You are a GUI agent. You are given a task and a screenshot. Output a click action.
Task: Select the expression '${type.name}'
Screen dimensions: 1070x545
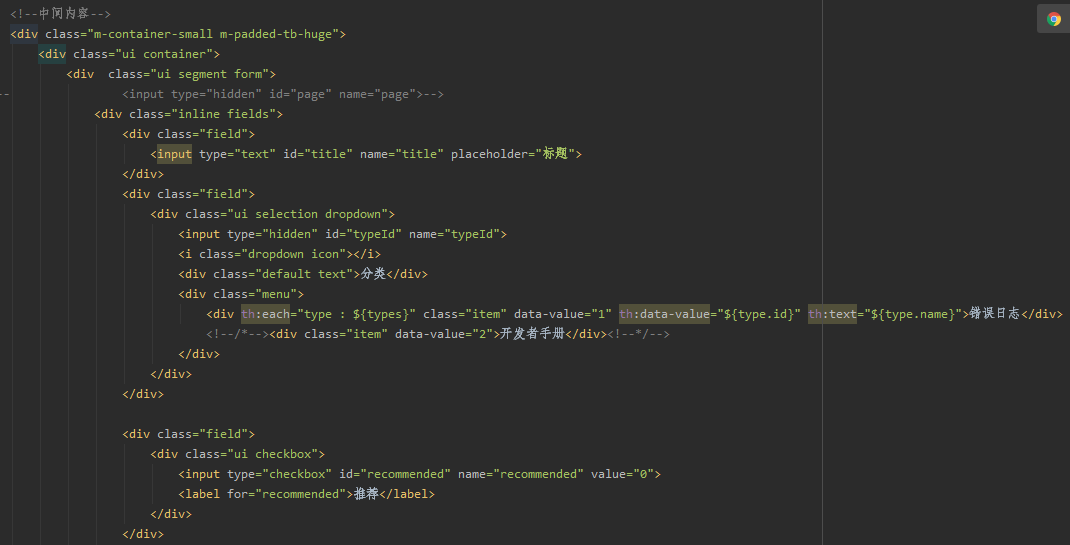coord(913,314)
